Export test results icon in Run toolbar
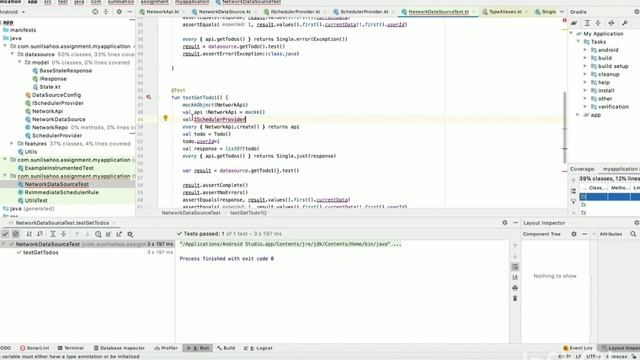Image resolution: width=640 pixels, height=360 pixels. click(x=119, y=234)
